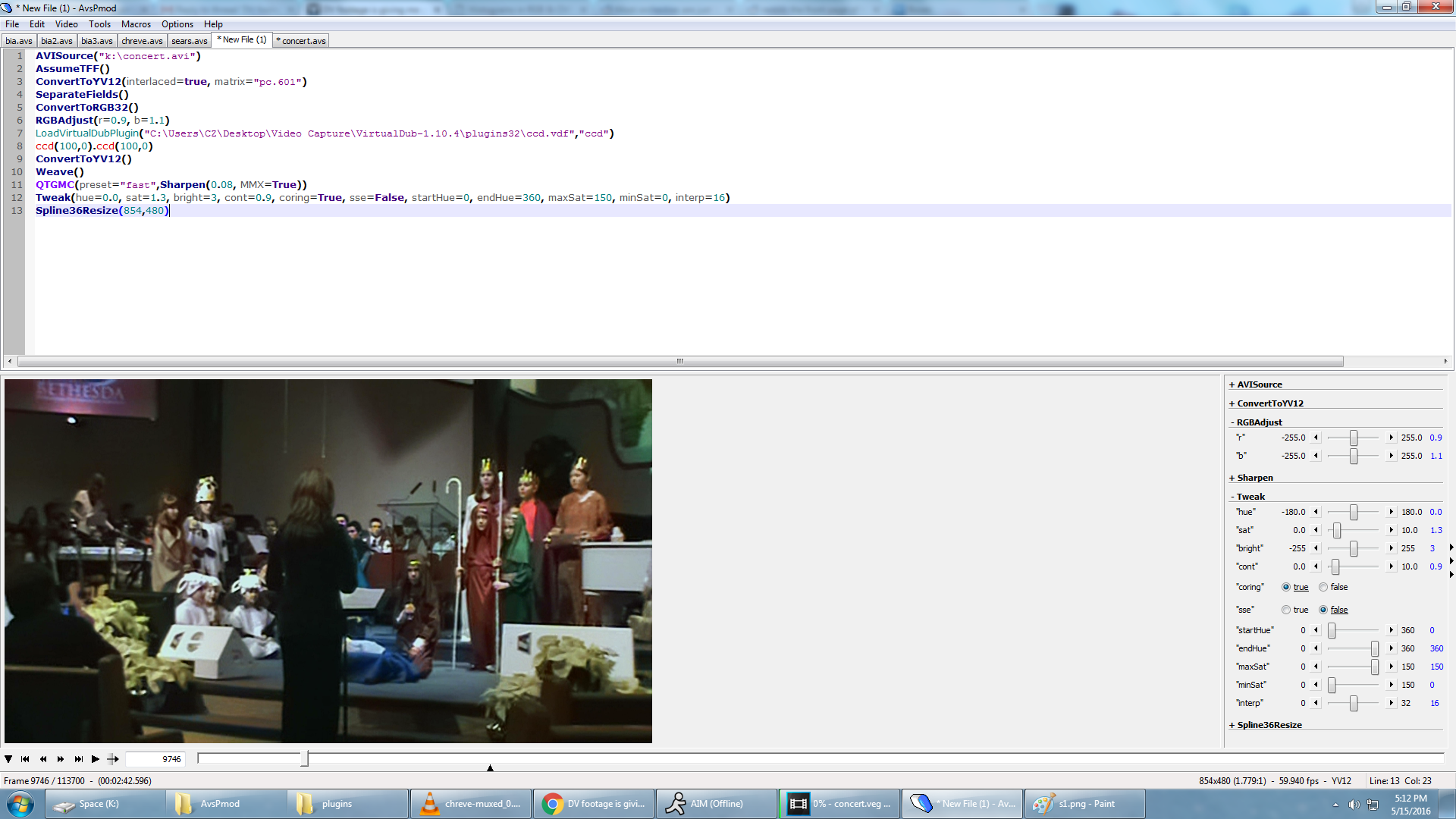Reset sat value link 1.3
Image resolution: width=1456 pixels, height=819 pixels.
point(1436,530)
